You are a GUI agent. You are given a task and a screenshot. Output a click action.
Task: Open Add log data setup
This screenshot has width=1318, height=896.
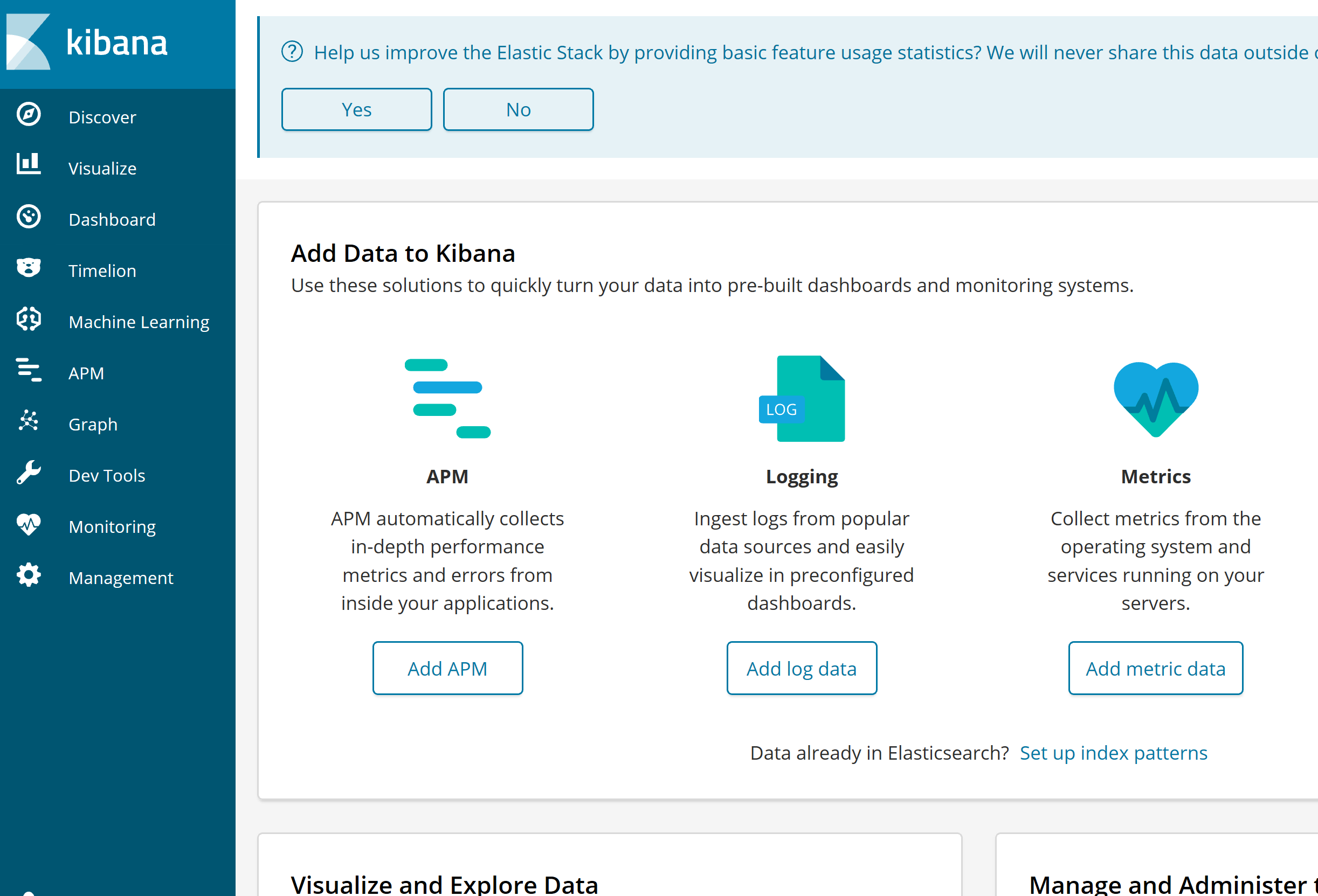[801, 667]
